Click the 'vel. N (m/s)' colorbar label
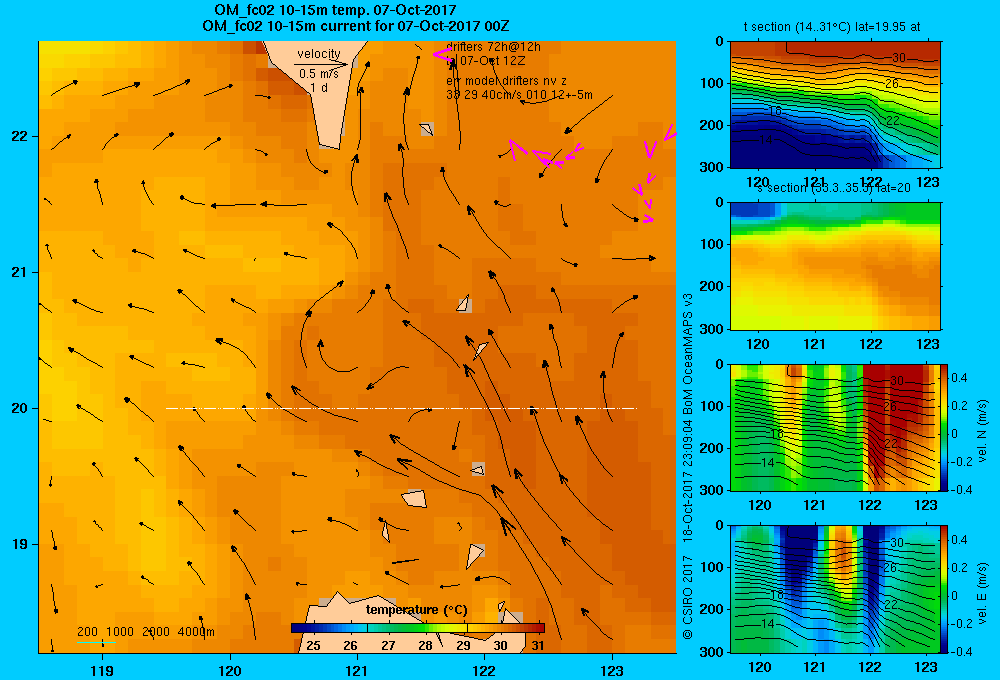 pyautogui.click(x=983, y=431)
